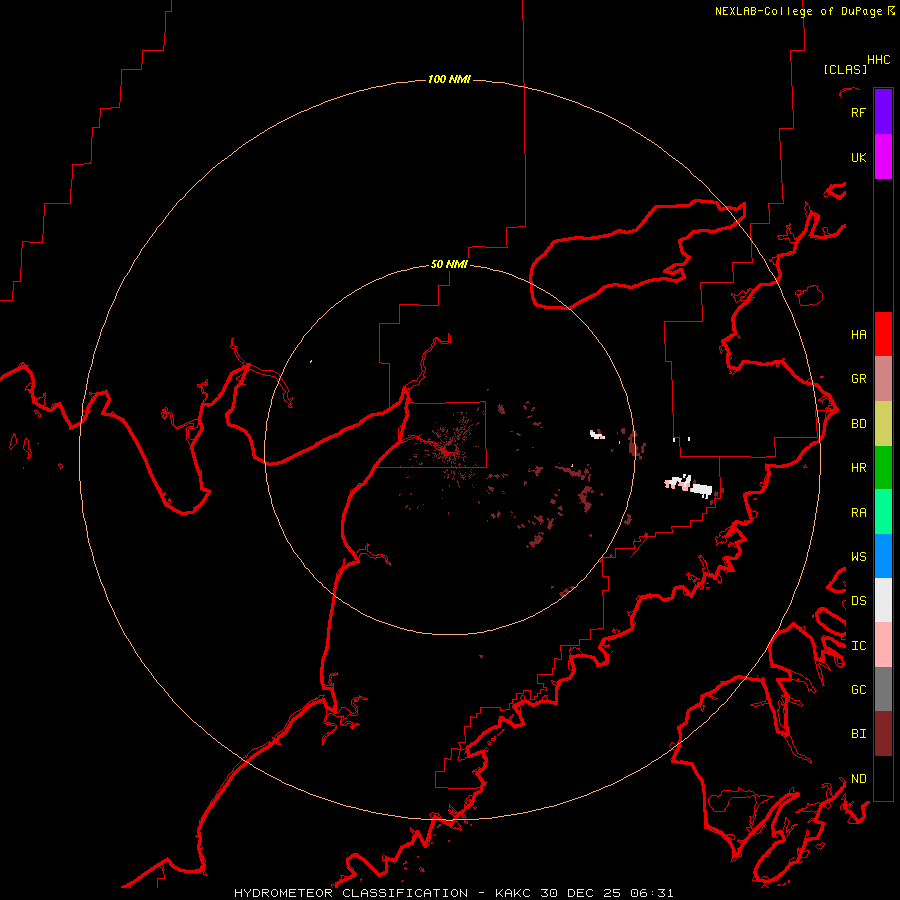
Task: Click the IC legend label
Action: tap(858, 646)
